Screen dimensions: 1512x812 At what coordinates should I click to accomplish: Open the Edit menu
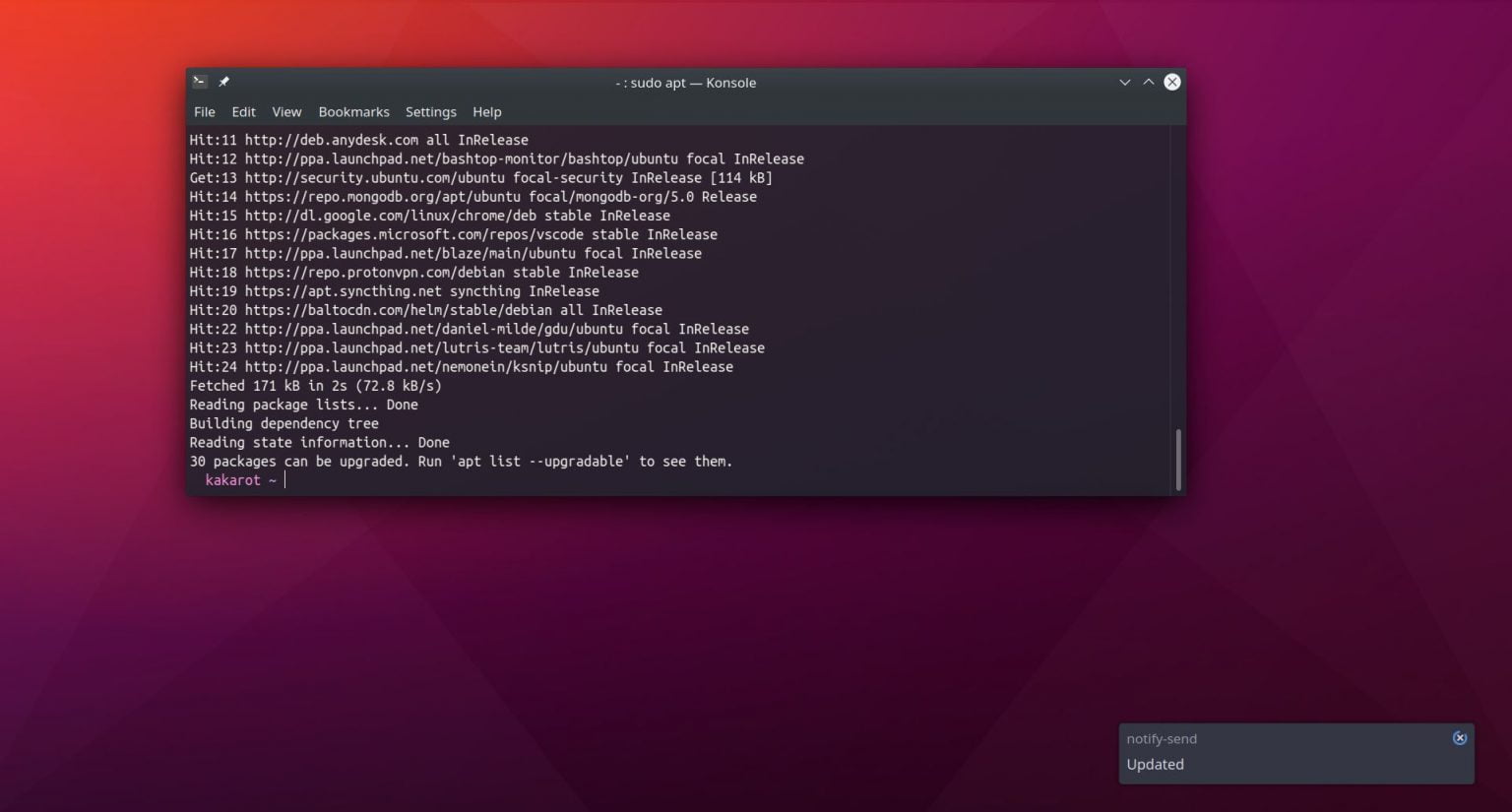242,111
